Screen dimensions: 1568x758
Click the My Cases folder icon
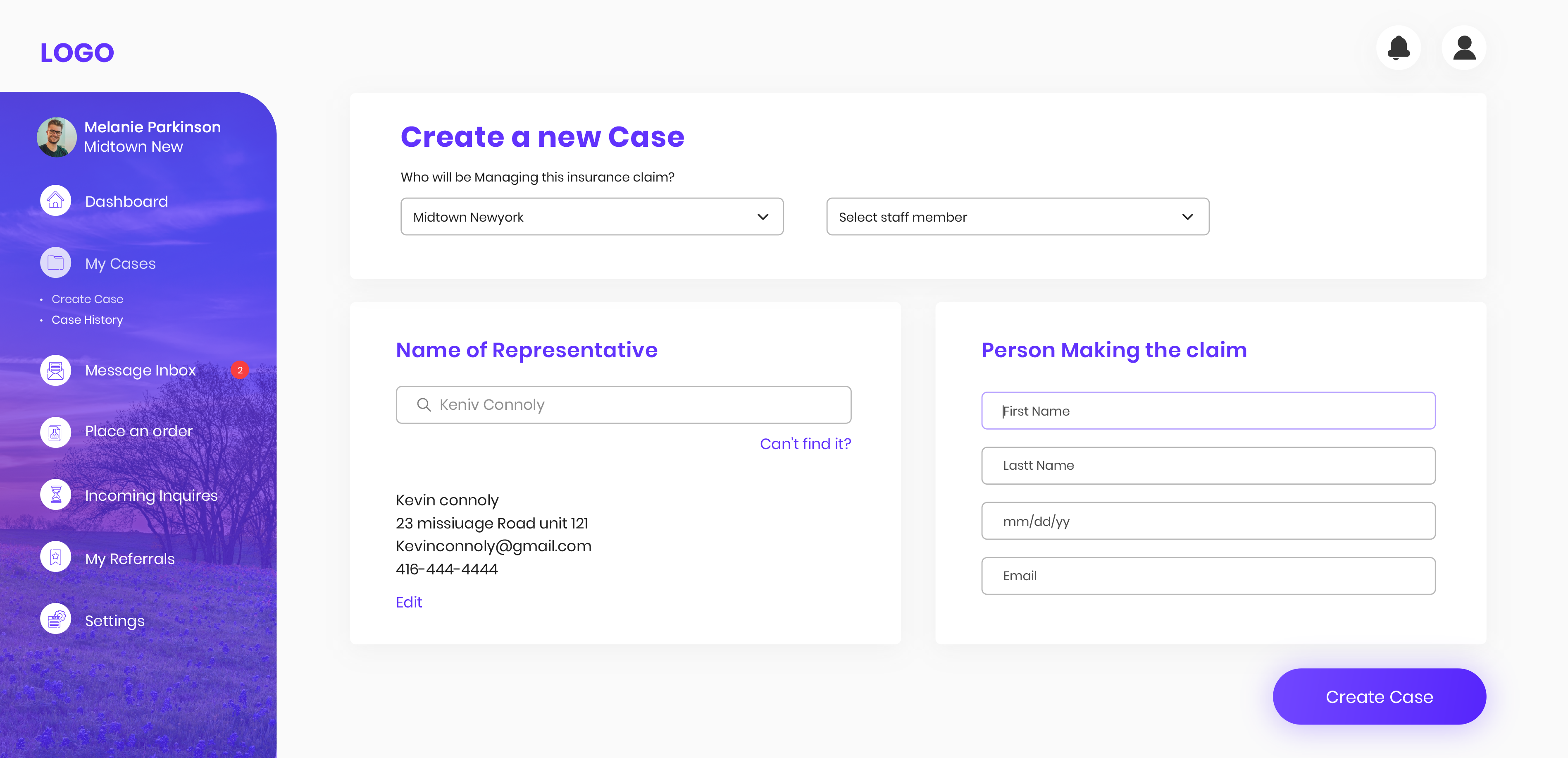click(55, 263)
